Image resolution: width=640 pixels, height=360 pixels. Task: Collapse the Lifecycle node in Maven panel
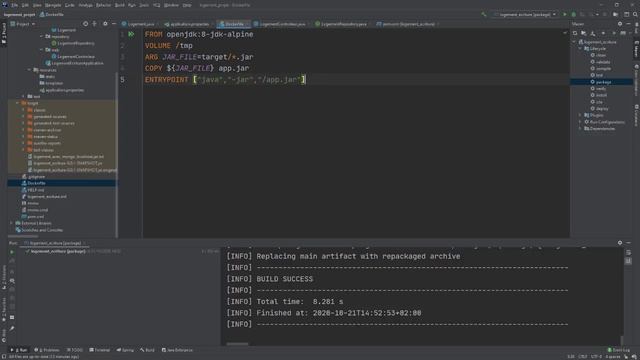(580, 49)
